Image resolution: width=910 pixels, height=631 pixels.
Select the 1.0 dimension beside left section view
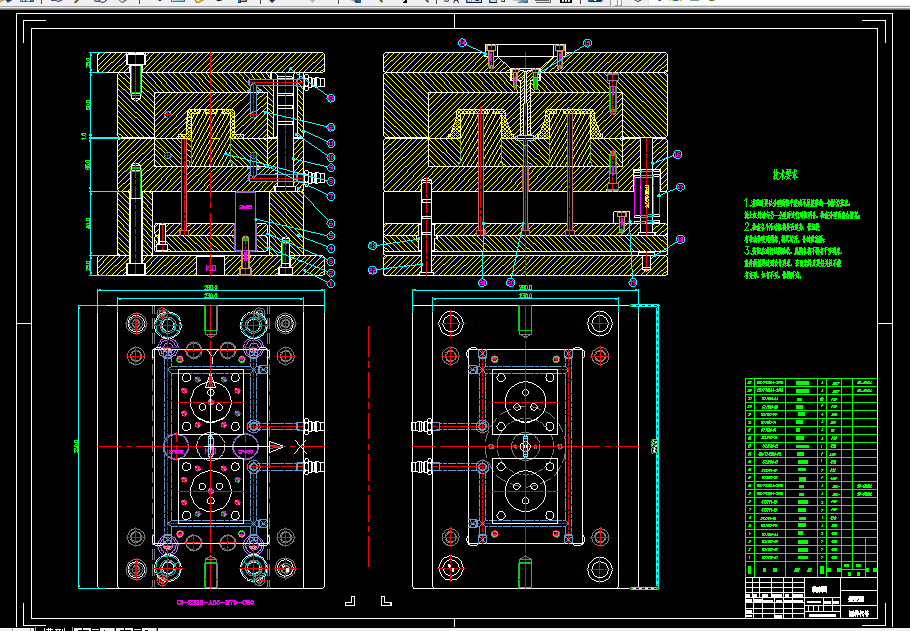pos(84,136)
